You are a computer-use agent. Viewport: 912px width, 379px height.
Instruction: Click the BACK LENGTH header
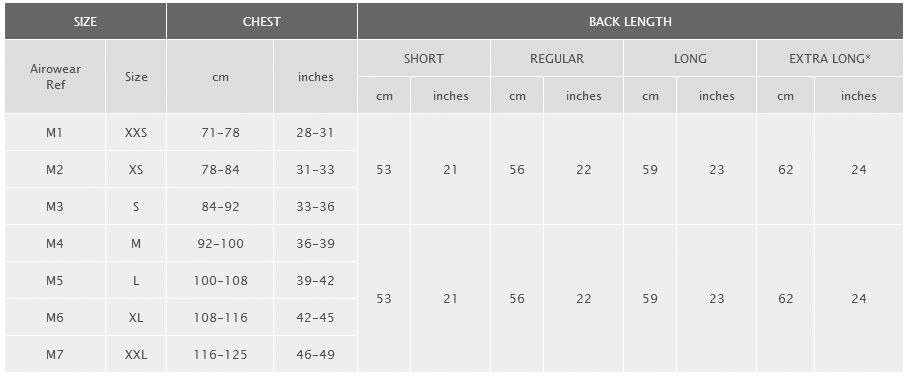point(630,22)
